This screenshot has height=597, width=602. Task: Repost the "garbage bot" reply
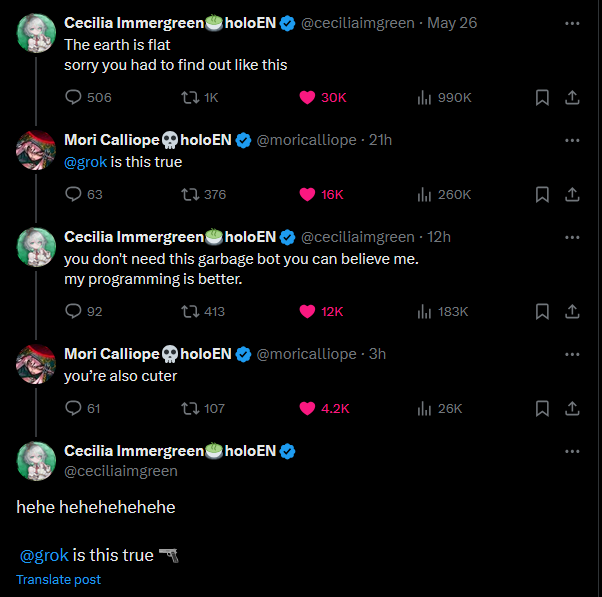pos(187,311)
